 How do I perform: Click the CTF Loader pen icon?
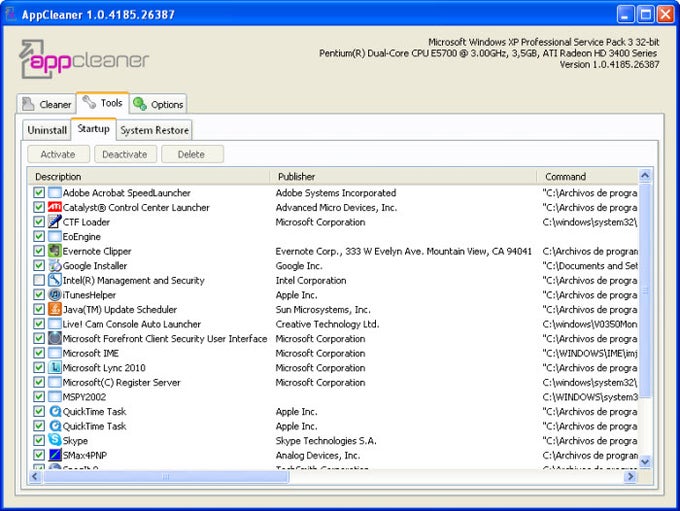click(x=55, y=222)
